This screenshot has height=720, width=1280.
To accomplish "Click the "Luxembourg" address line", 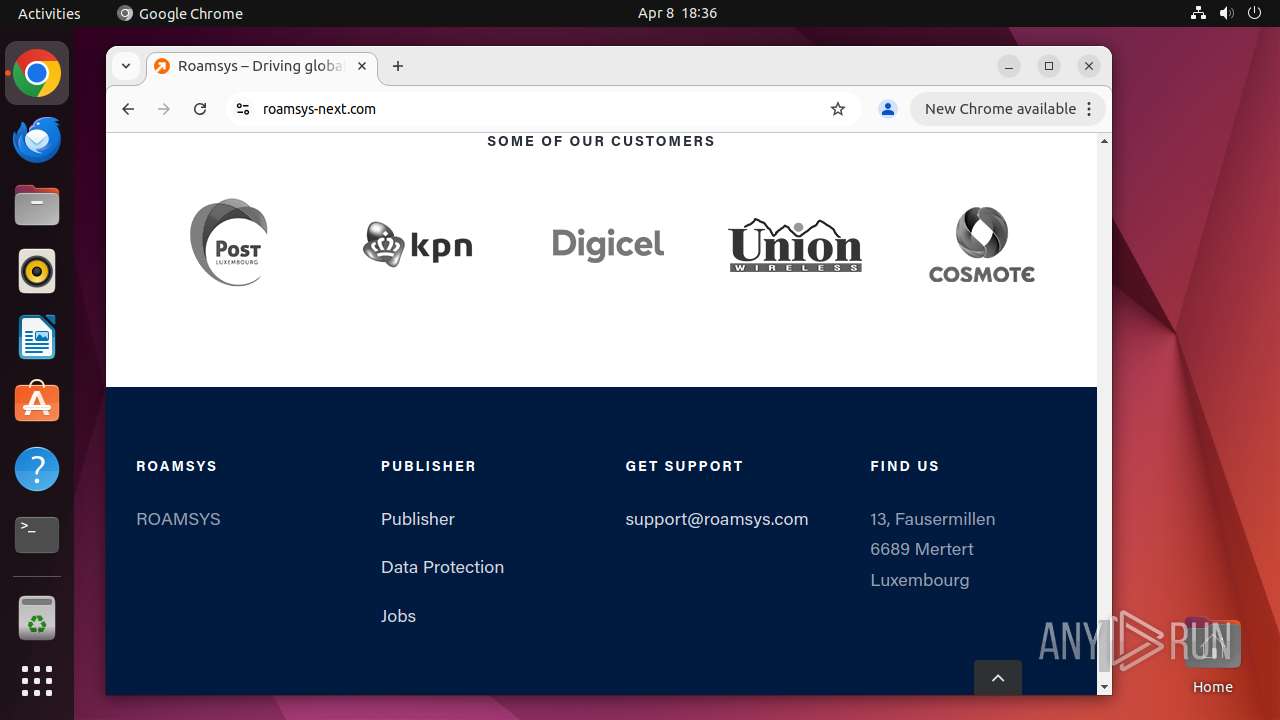I will [920, 580].
